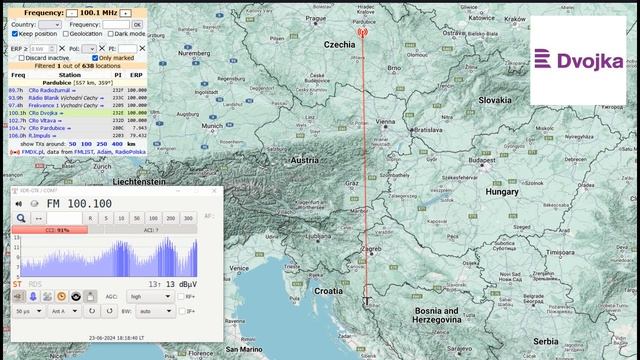Uncheck the Only marked checkbox
This screenshot has width=640, height=360.
point(95,58)
